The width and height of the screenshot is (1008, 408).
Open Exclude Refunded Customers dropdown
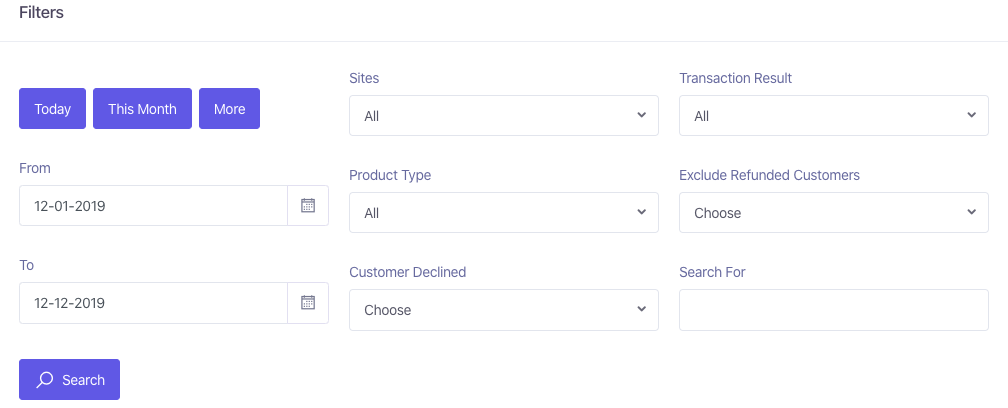(x=834, y=213)
